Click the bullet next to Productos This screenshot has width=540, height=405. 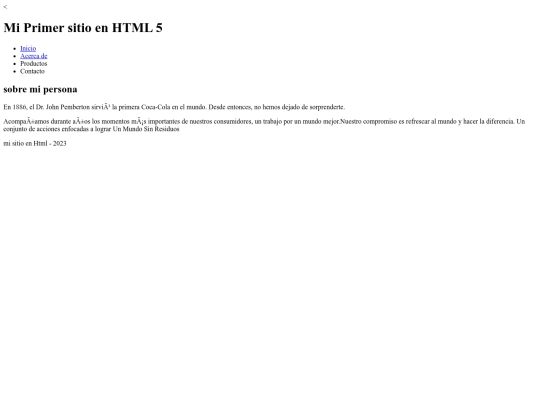coord(14,64)
